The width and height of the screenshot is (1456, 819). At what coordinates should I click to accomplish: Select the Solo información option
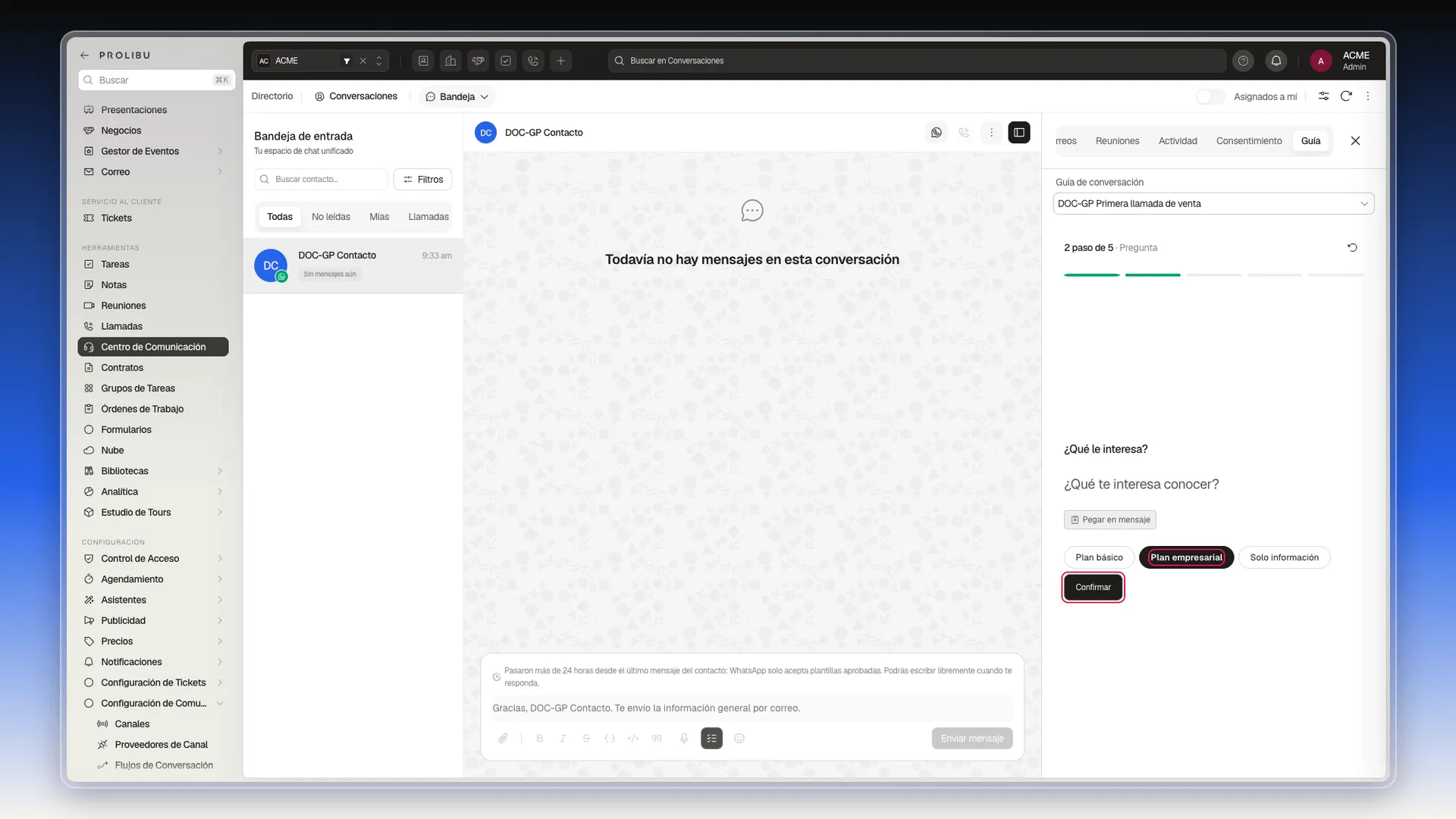[1284, 557]
